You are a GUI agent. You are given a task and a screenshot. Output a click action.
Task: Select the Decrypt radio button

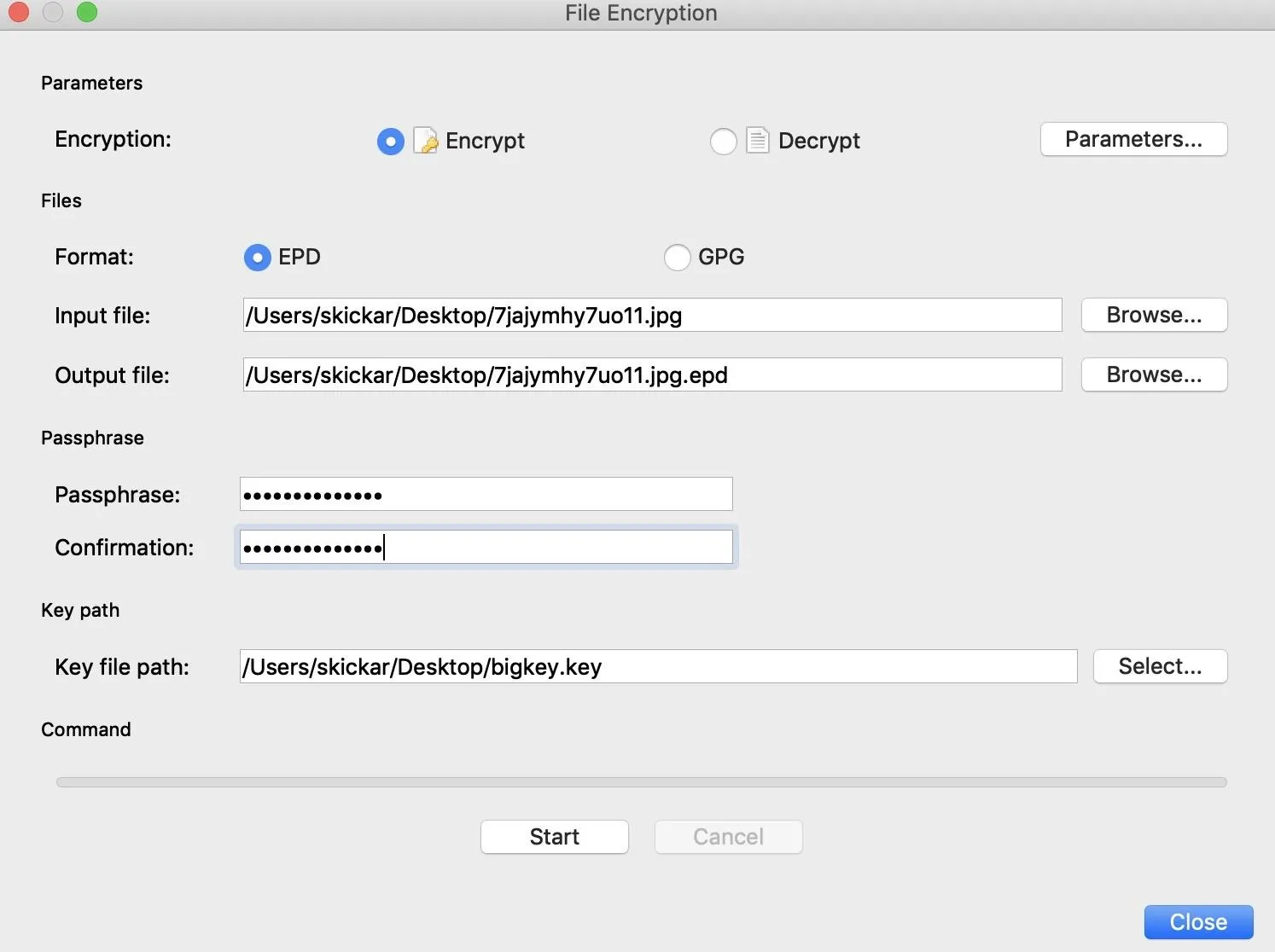pyautogui.click(x=723, y=141)
